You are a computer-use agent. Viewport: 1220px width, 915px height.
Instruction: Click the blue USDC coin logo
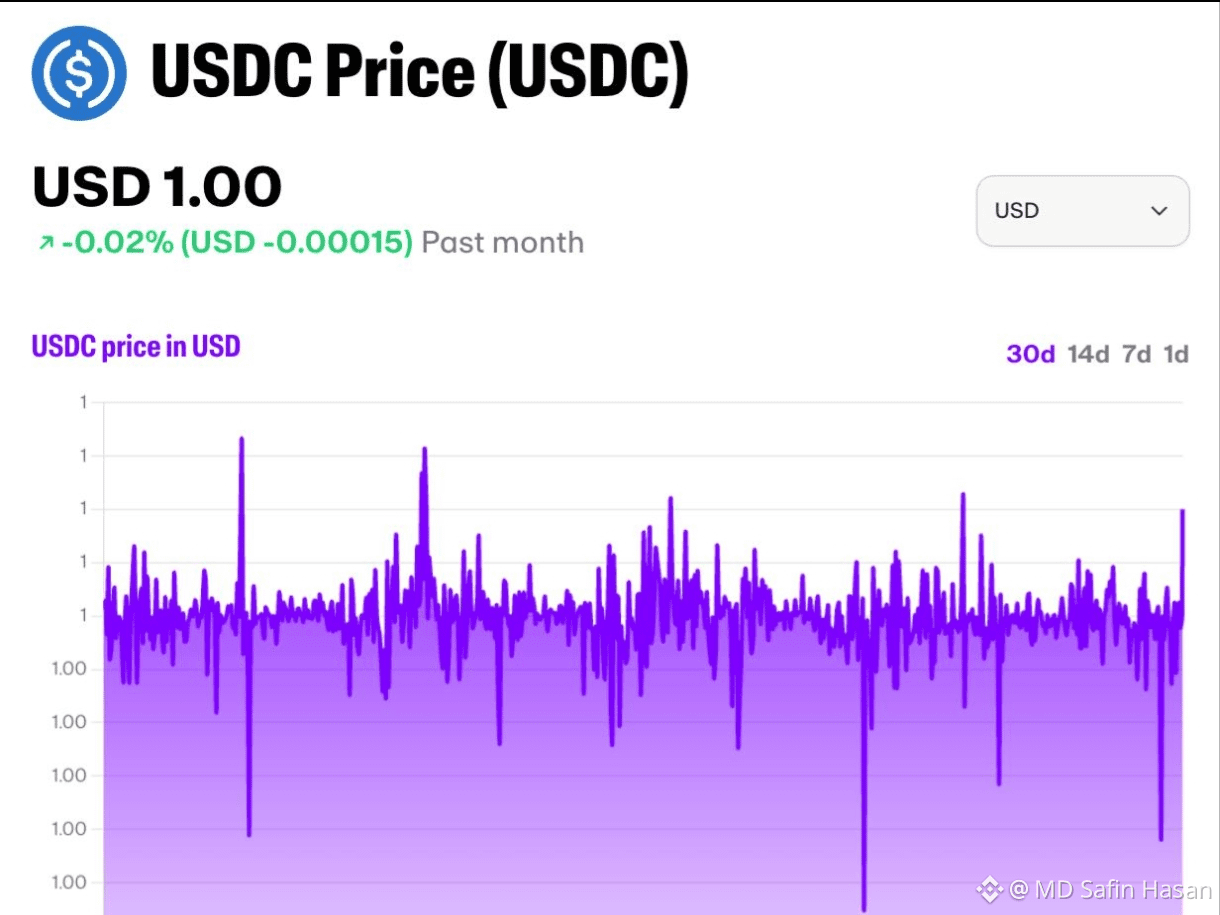point(79,73)
